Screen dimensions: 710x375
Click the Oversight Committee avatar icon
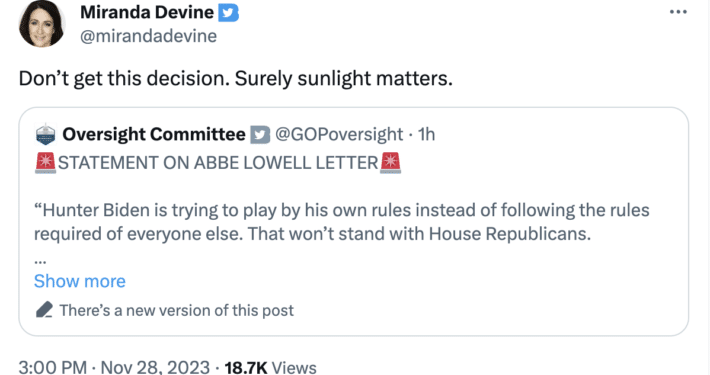(x=45, y=135)
